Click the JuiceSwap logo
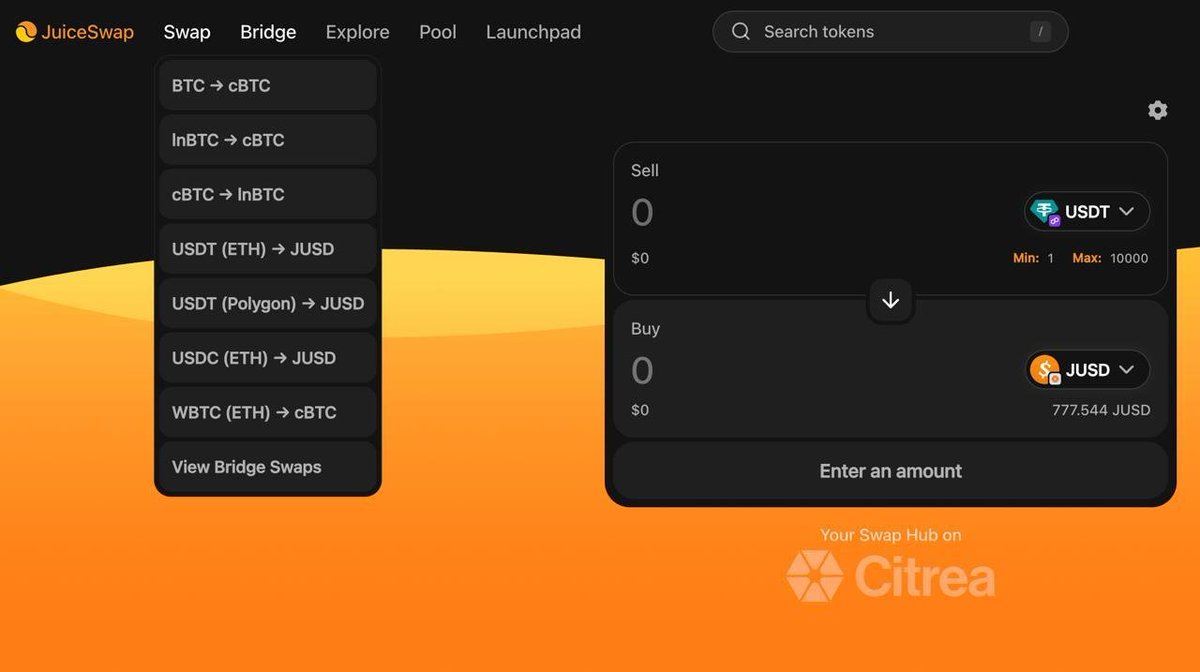The image size is (1200, 672). (75, 32)
